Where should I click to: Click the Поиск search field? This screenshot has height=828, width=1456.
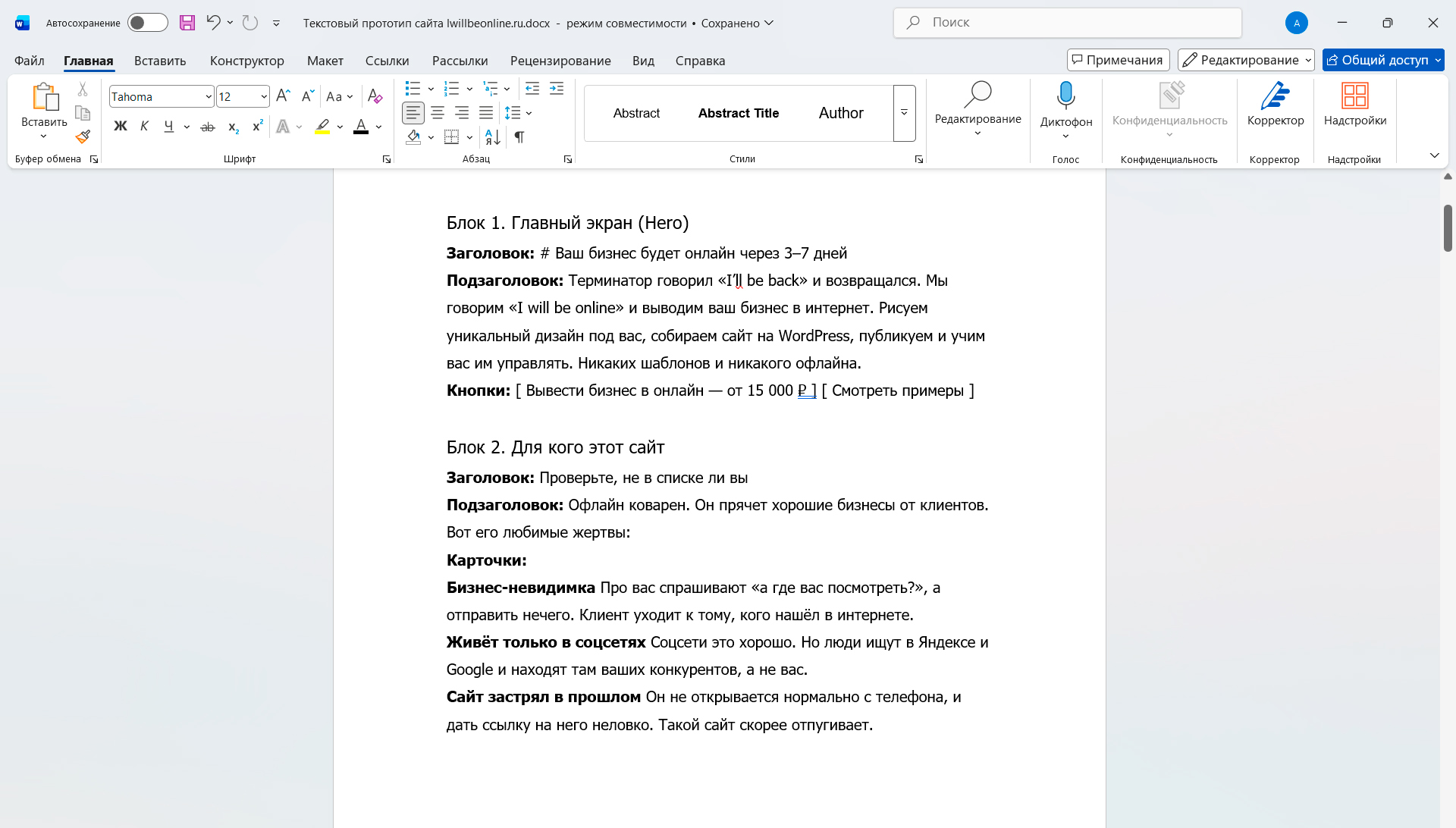pos(1067,23)
